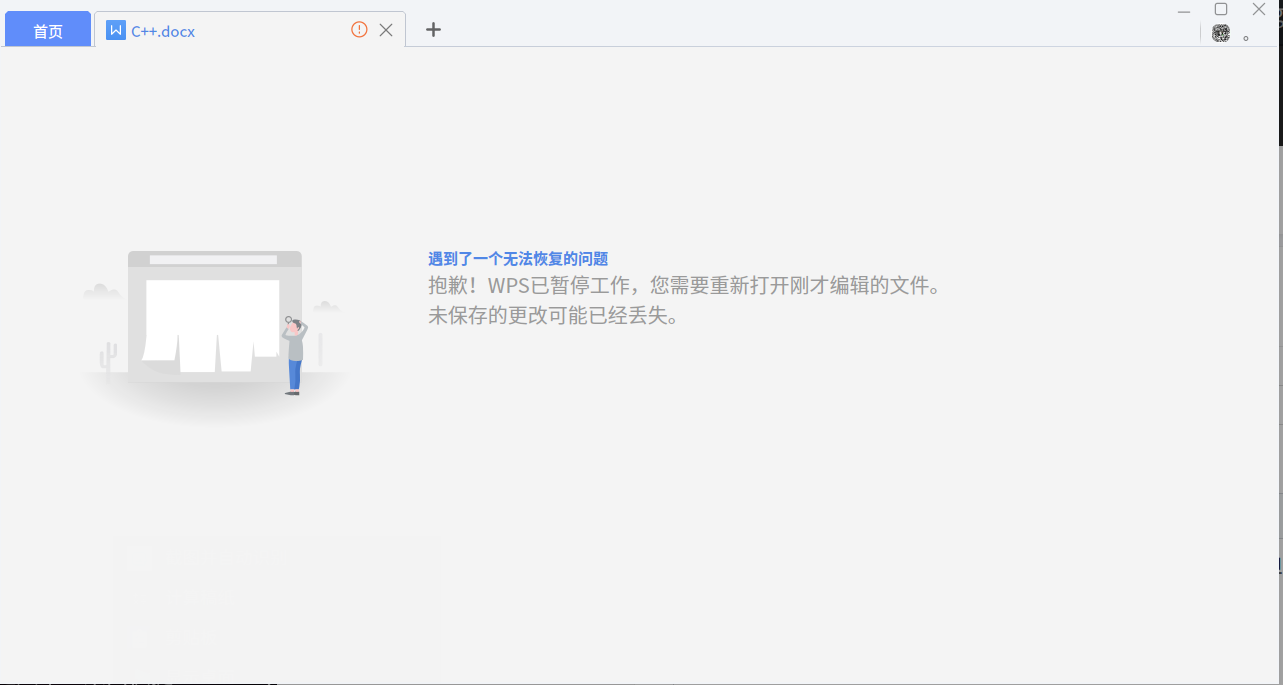1283x685 pixels.
Task: Select the C++.docx document tab
Action: (x=249, y=30)
